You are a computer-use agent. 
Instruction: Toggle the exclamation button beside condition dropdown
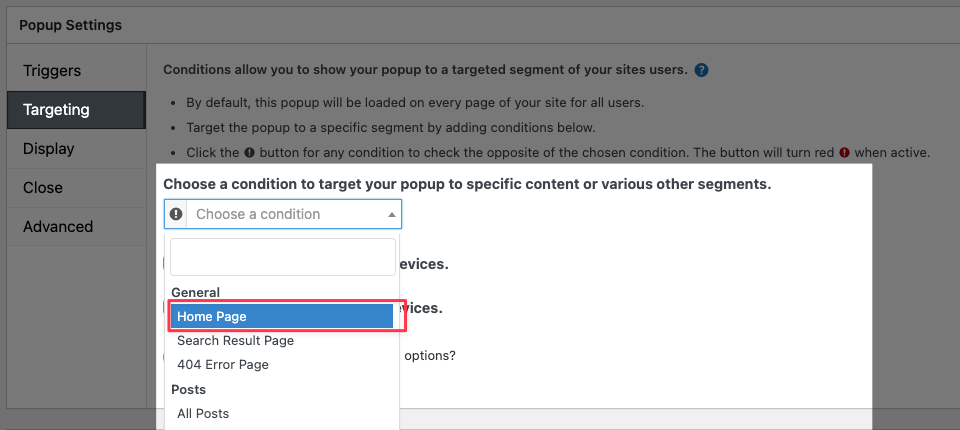(x=176, y=214)
